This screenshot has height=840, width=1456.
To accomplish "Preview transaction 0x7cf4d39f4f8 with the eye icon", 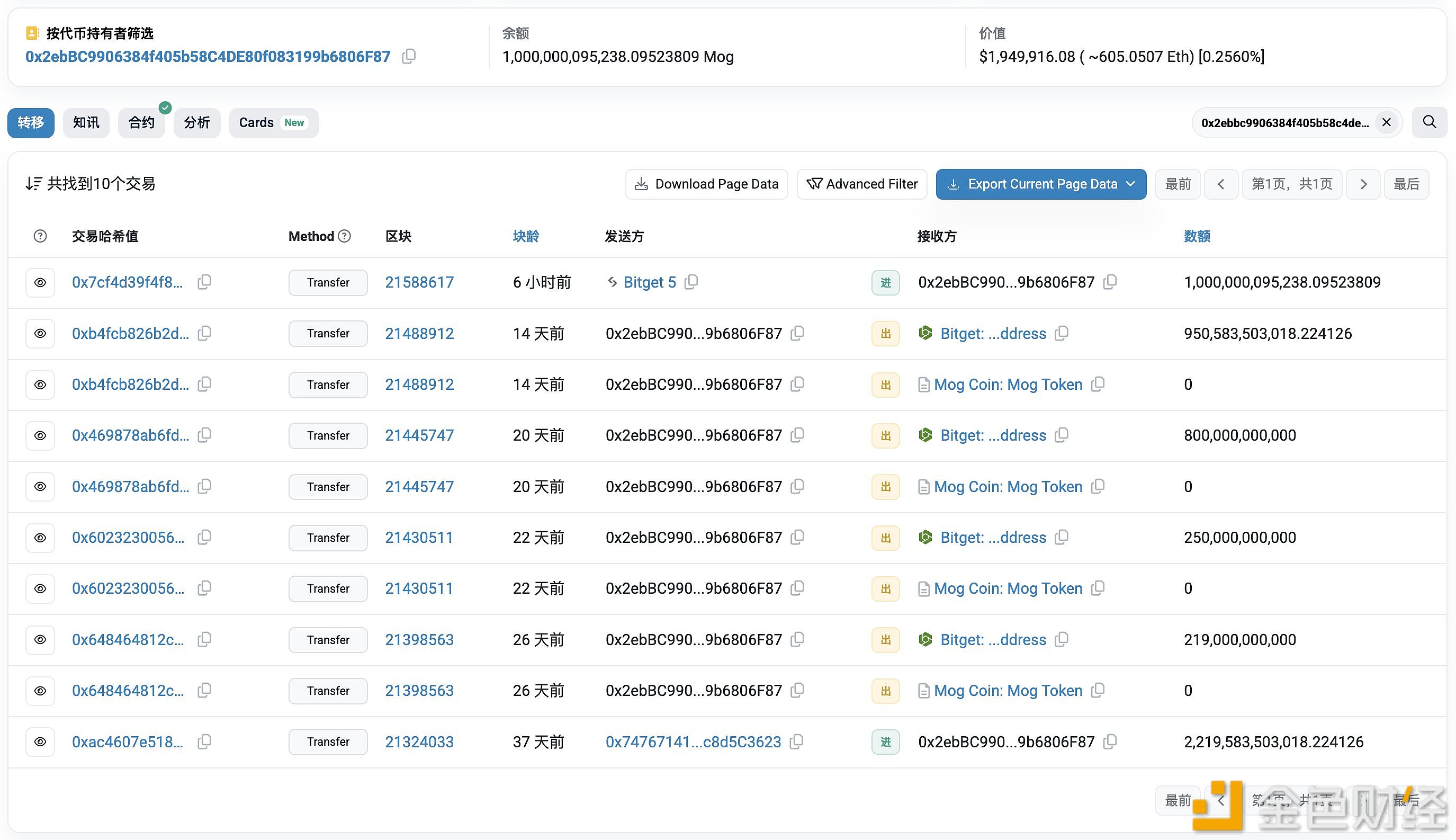I will (x=40, y=283).
